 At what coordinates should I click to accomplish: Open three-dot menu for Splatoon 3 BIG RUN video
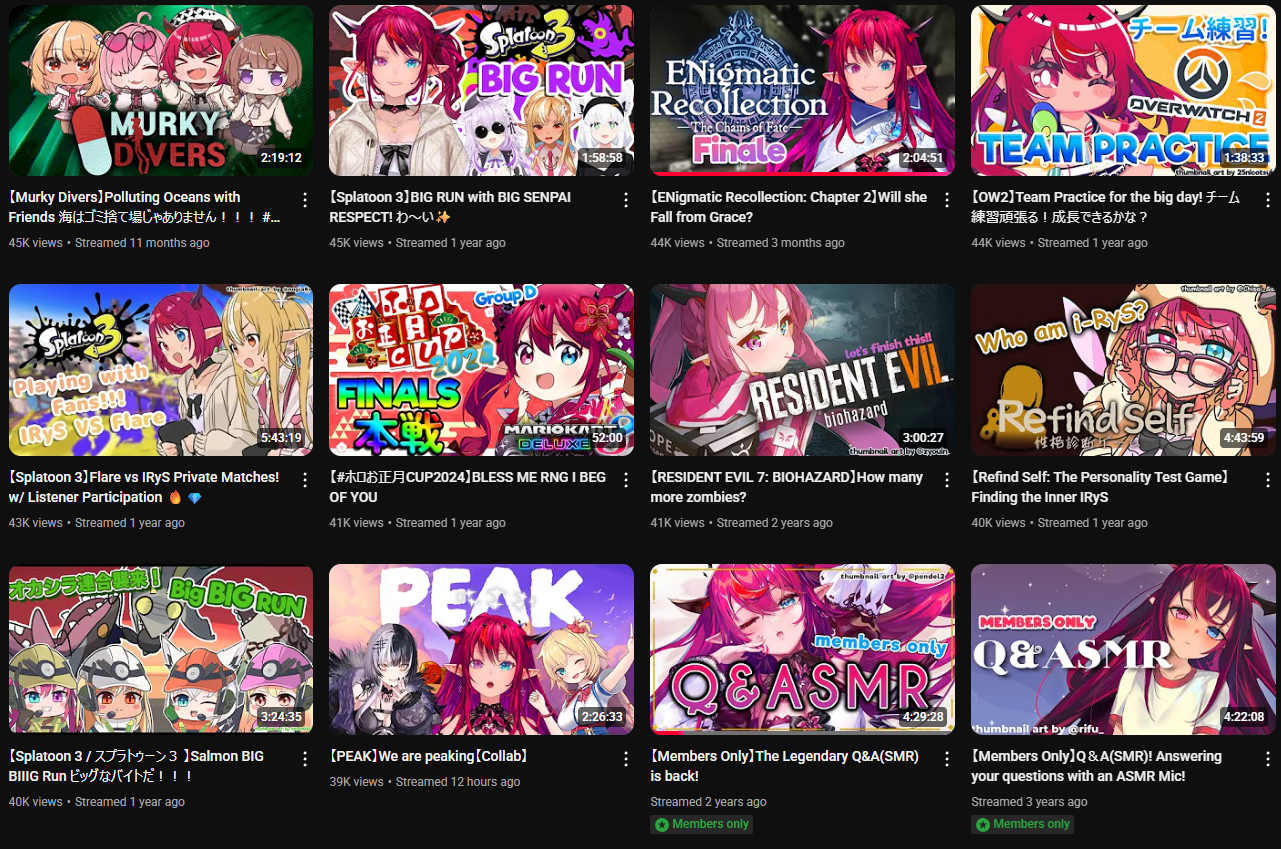tap(626, 200)
